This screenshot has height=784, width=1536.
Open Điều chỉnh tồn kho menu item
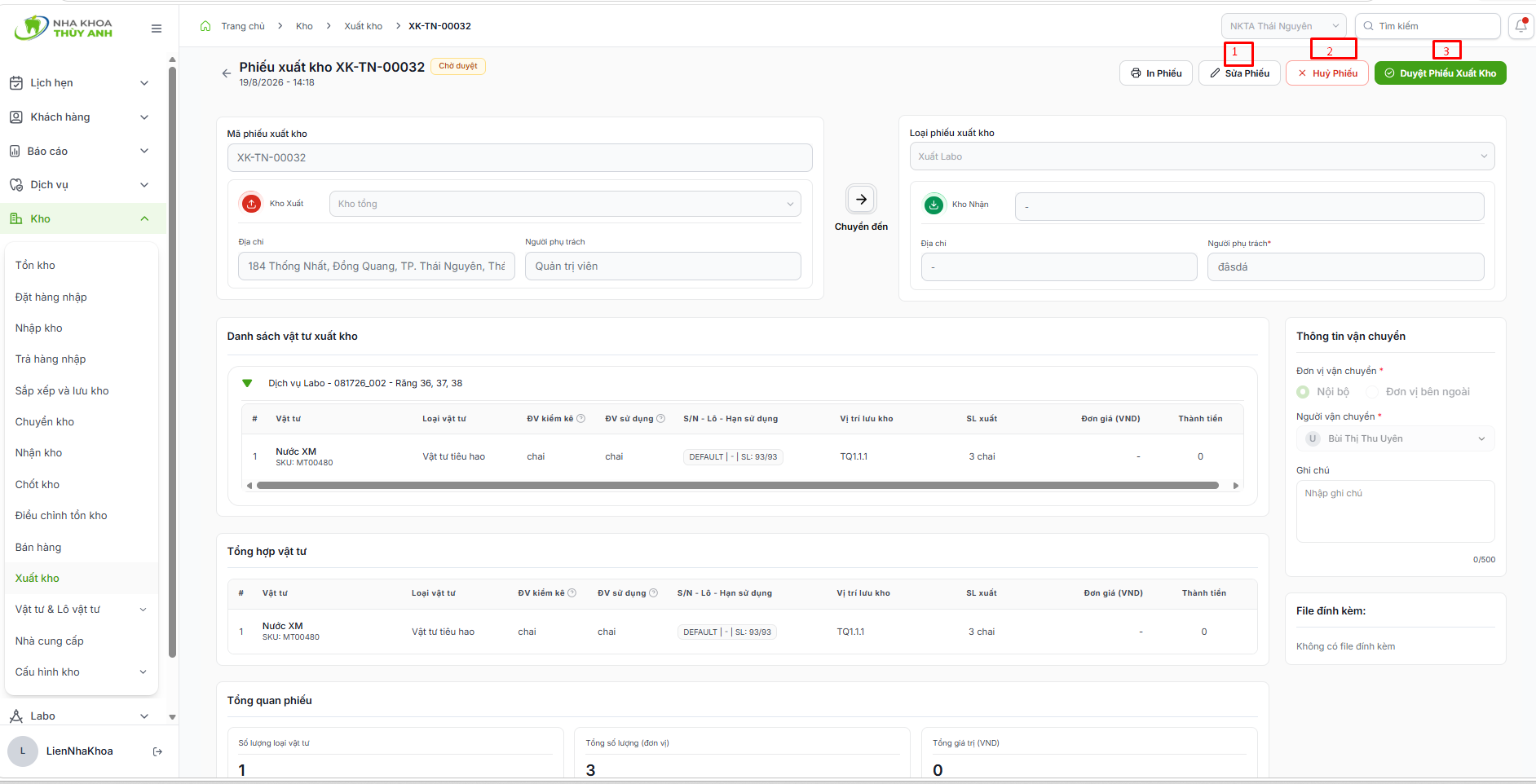click(x=61, y=516)
